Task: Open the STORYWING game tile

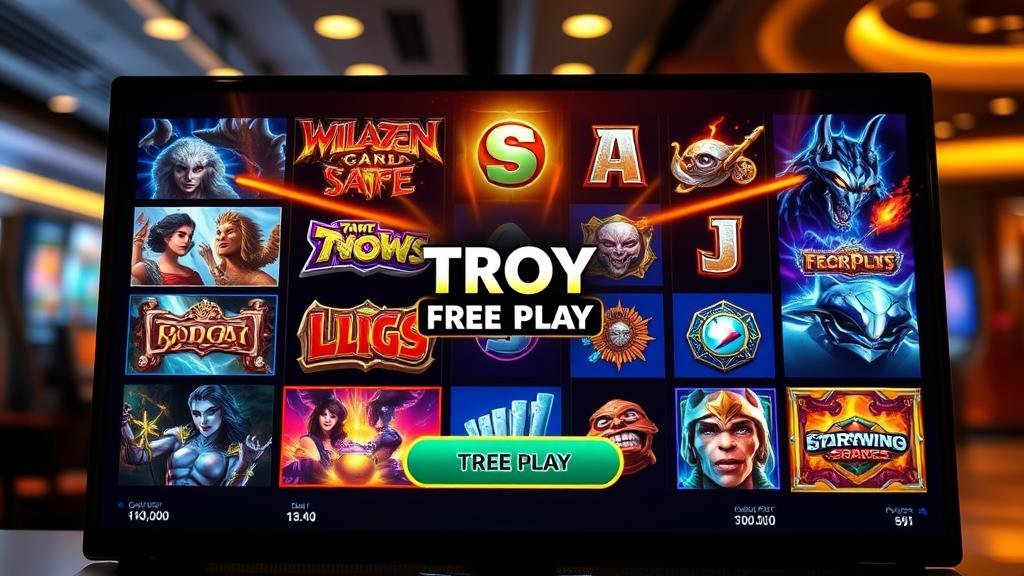Action: [856, 439]
